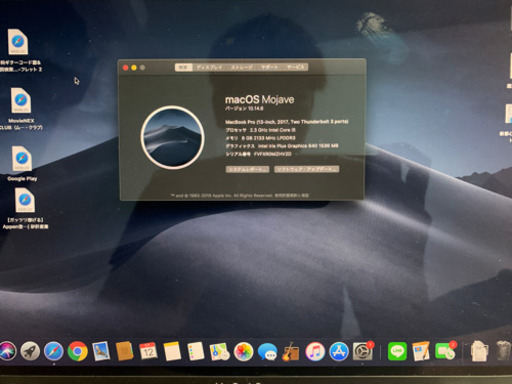This screenshot has height=384, width=512.
Task: Click the serial number line
Action: click(x=258, y=154)
